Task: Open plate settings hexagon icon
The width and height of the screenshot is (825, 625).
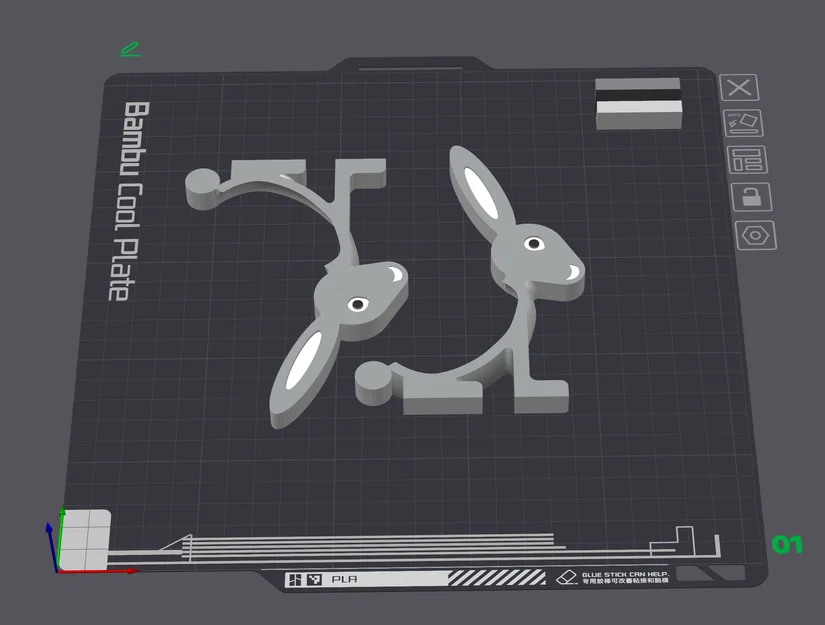Action: click(x=756, y=235)
